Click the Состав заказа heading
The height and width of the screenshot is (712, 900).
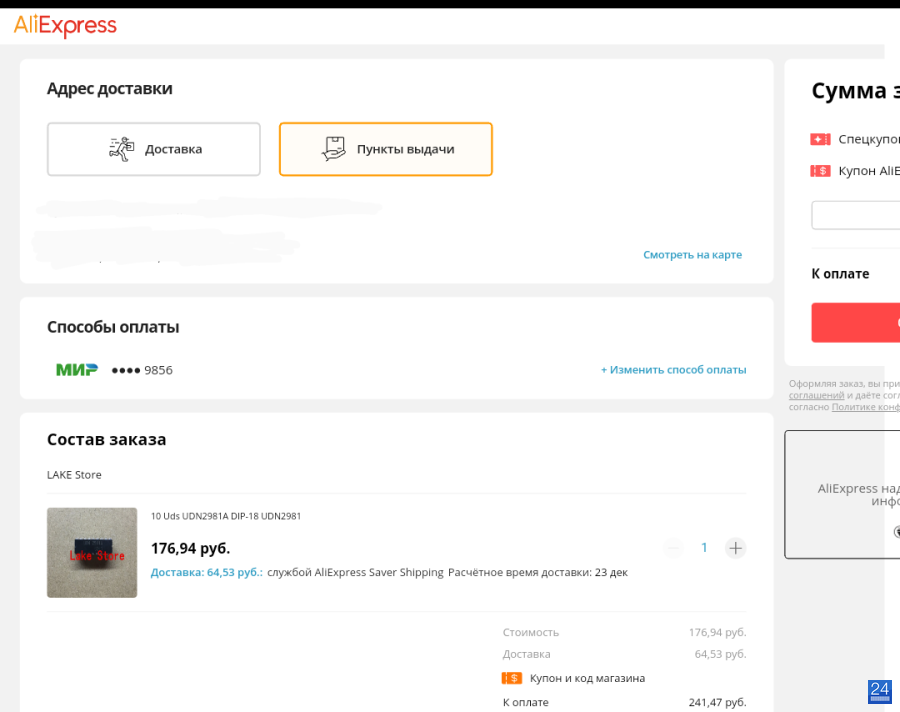[x=107, y=439]
